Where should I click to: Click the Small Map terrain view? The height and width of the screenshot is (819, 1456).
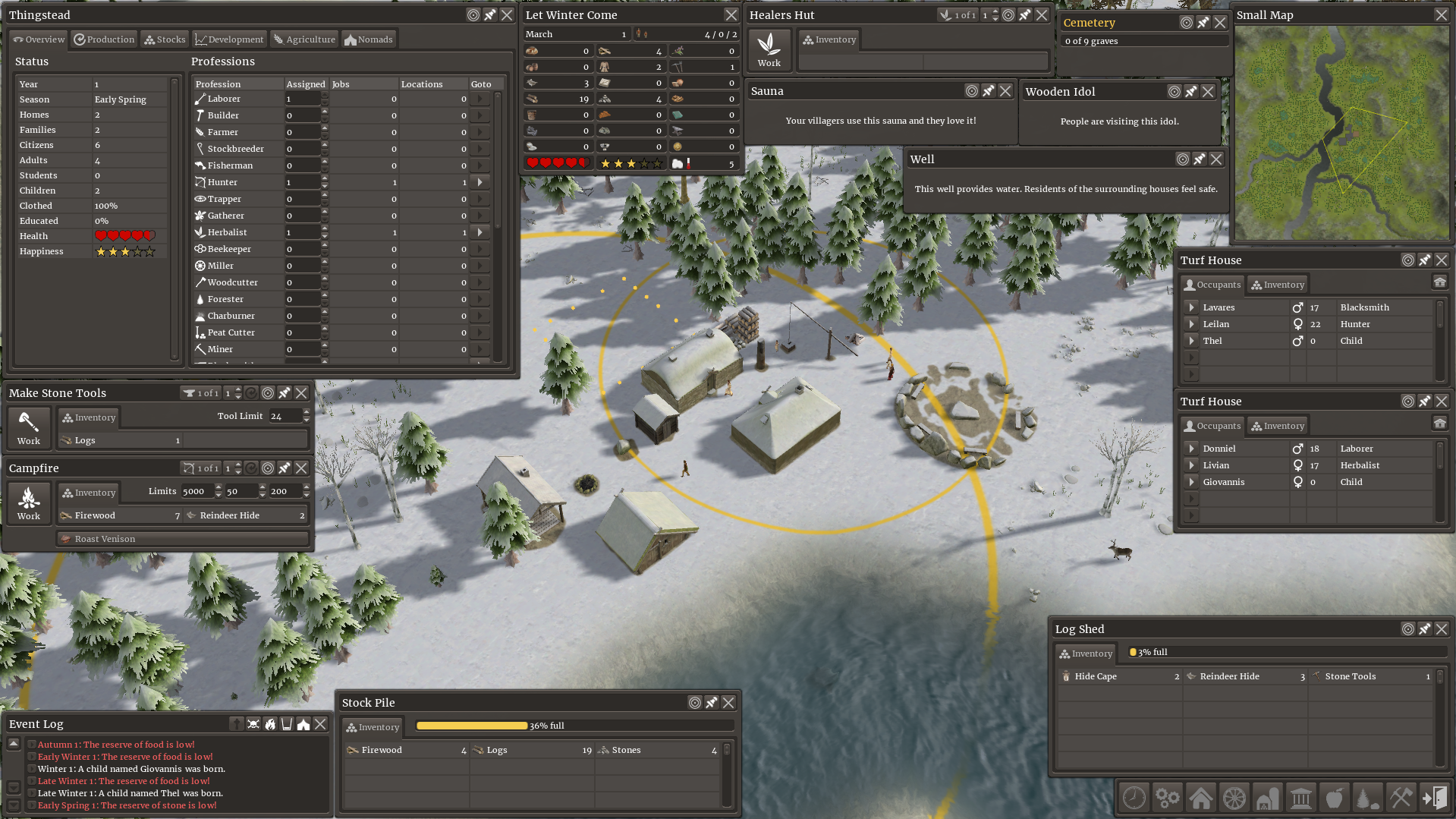tap(1341, 134)
